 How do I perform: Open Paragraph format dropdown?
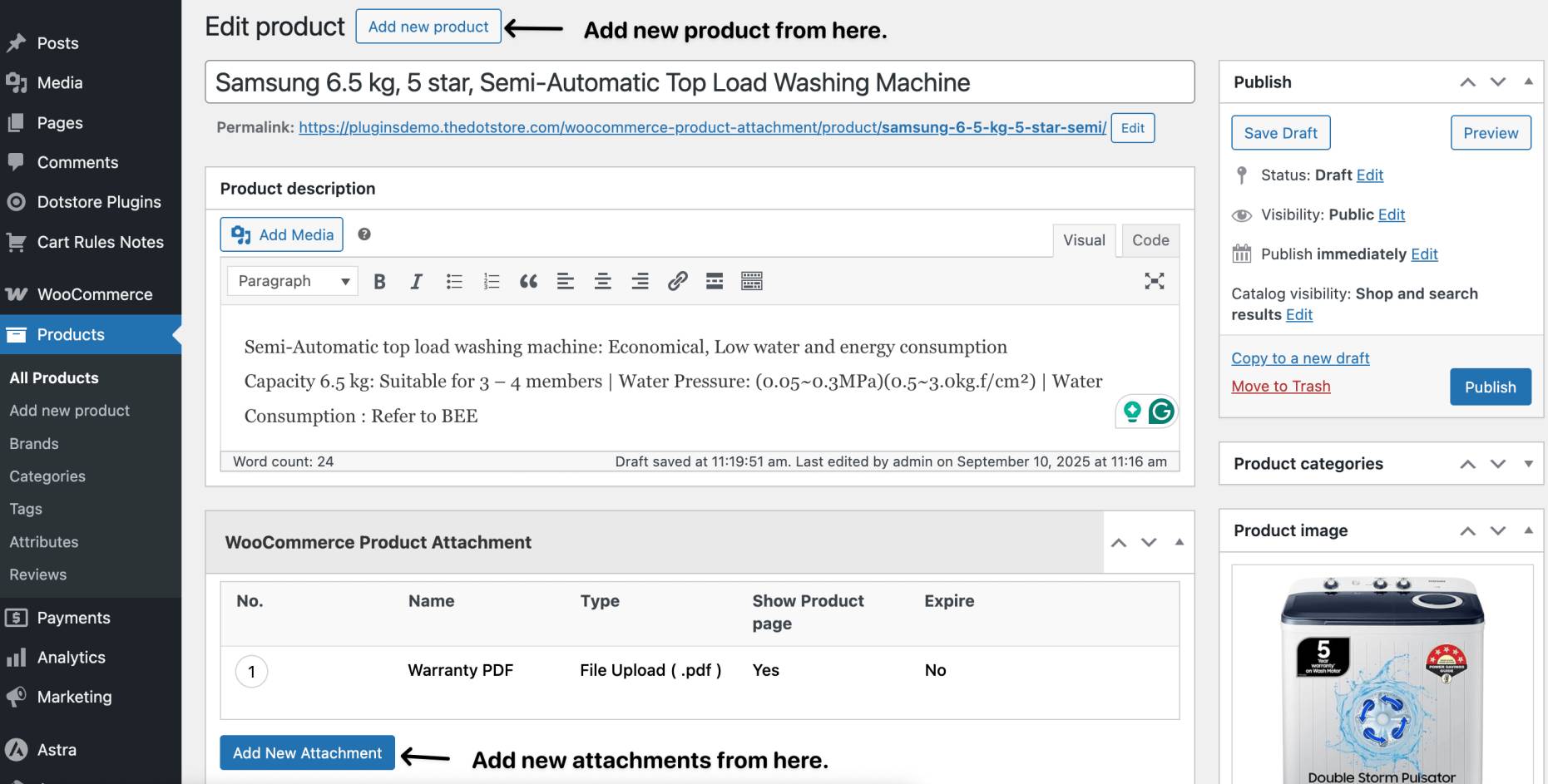(x=293, y=281)
